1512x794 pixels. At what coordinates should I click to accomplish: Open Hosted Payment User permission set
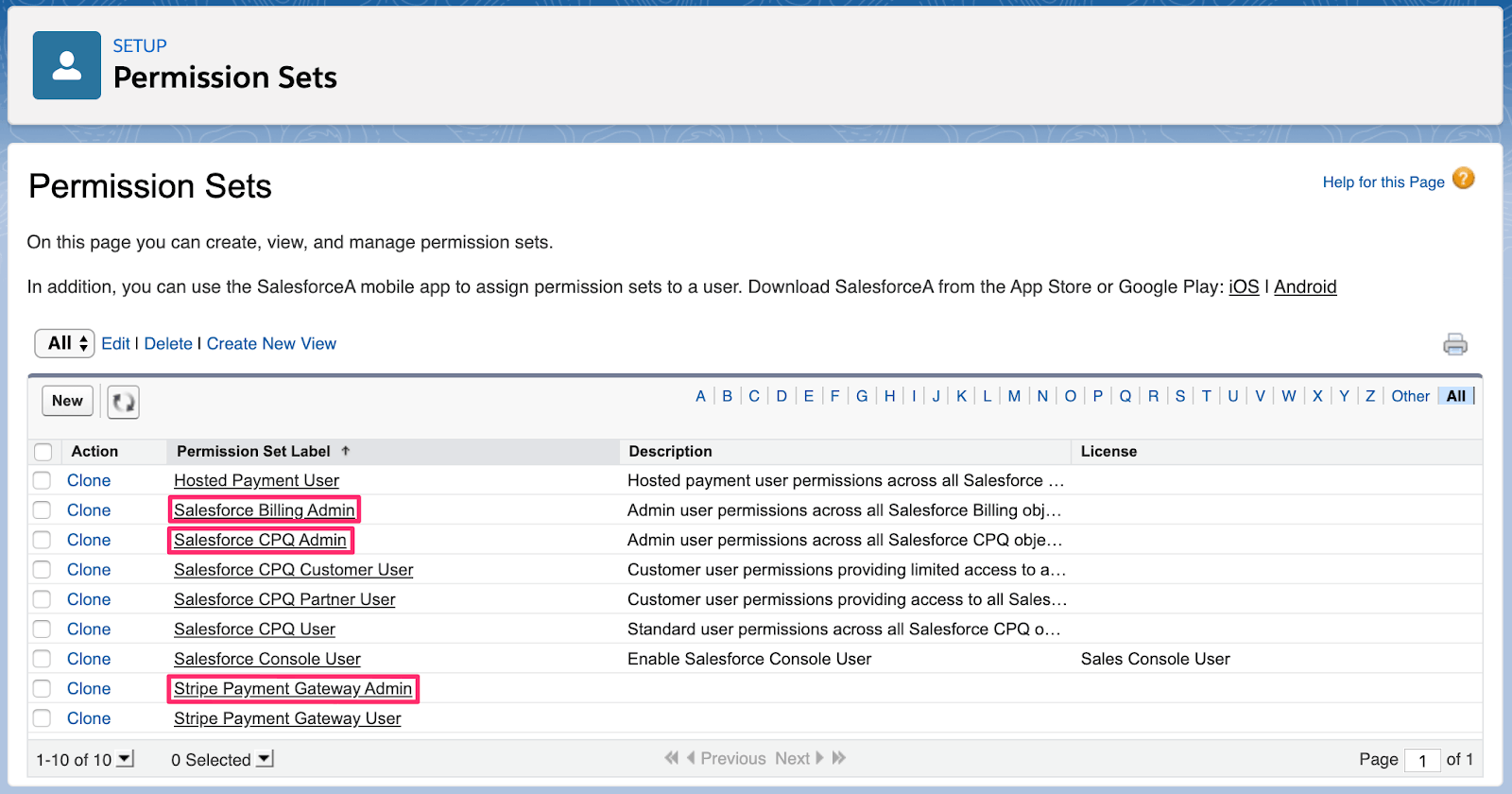pos(256,480)
